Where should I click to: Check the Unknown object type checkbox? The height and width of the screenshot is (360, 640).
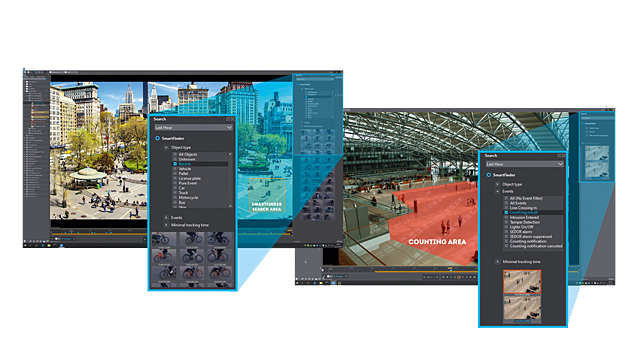tap(175, 159)
